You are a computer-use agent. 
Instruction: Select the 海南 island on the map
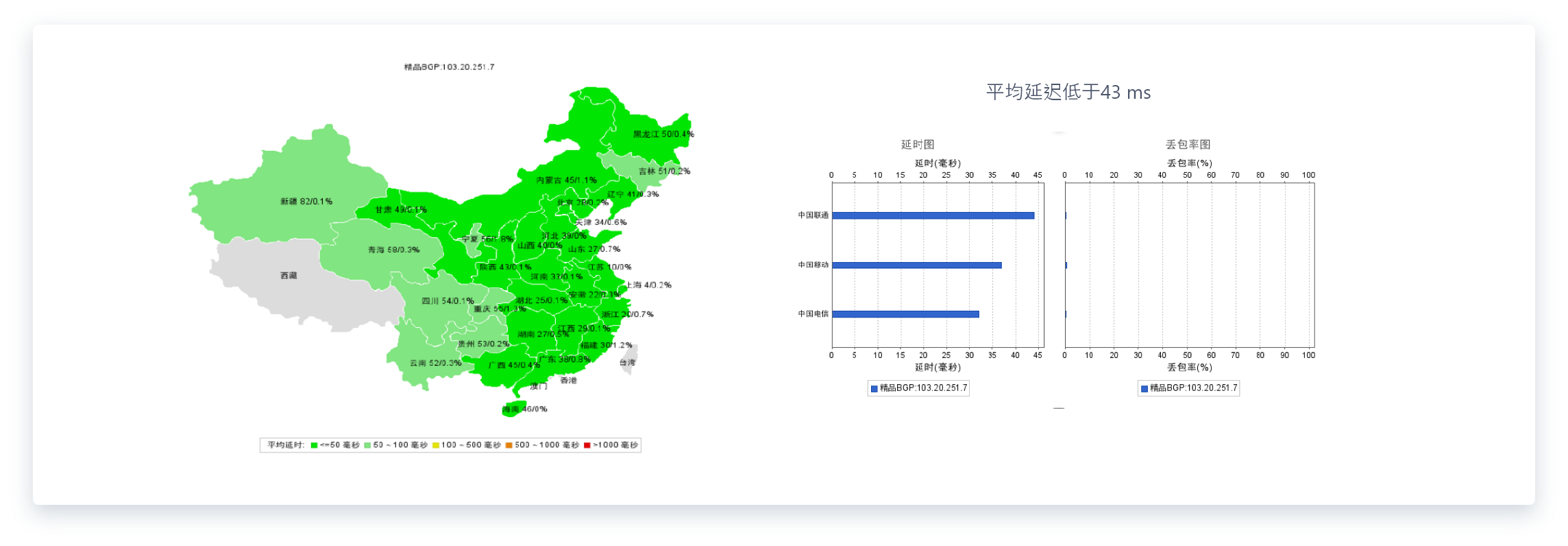(511, 409)
